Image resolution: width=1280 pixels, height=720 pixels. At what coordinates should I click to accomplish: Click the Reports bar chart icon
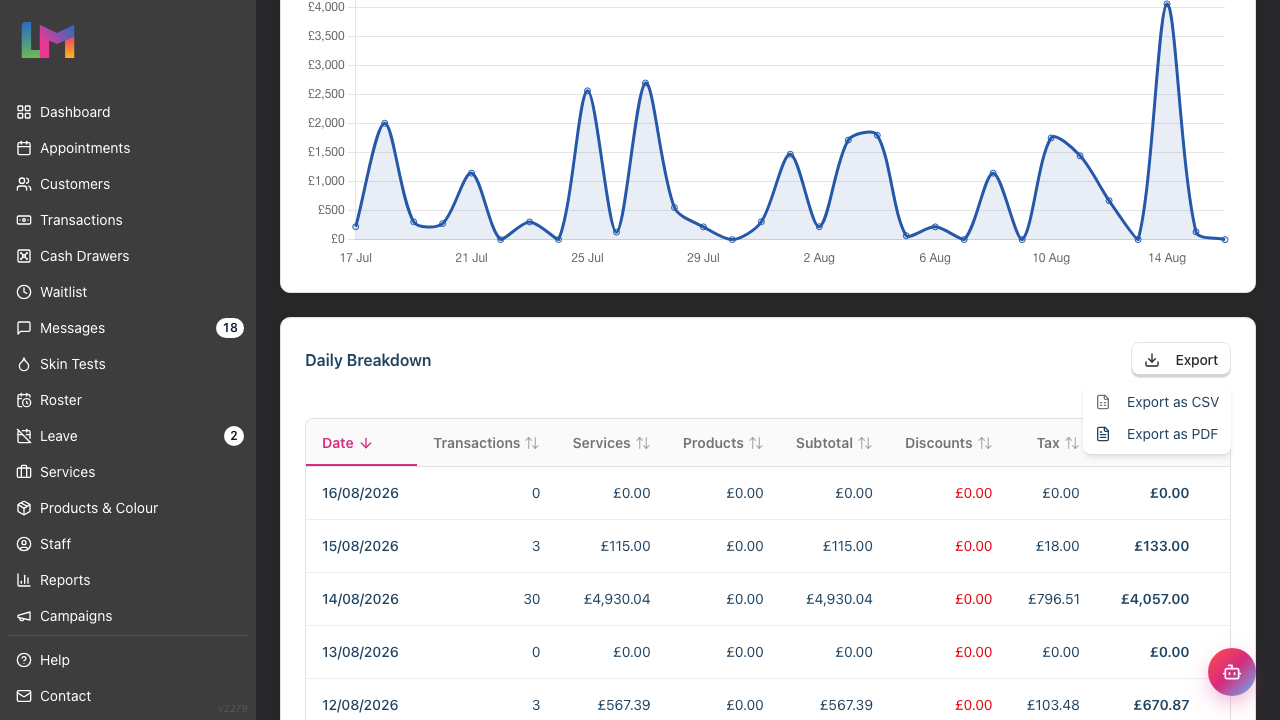pos(24,580)
